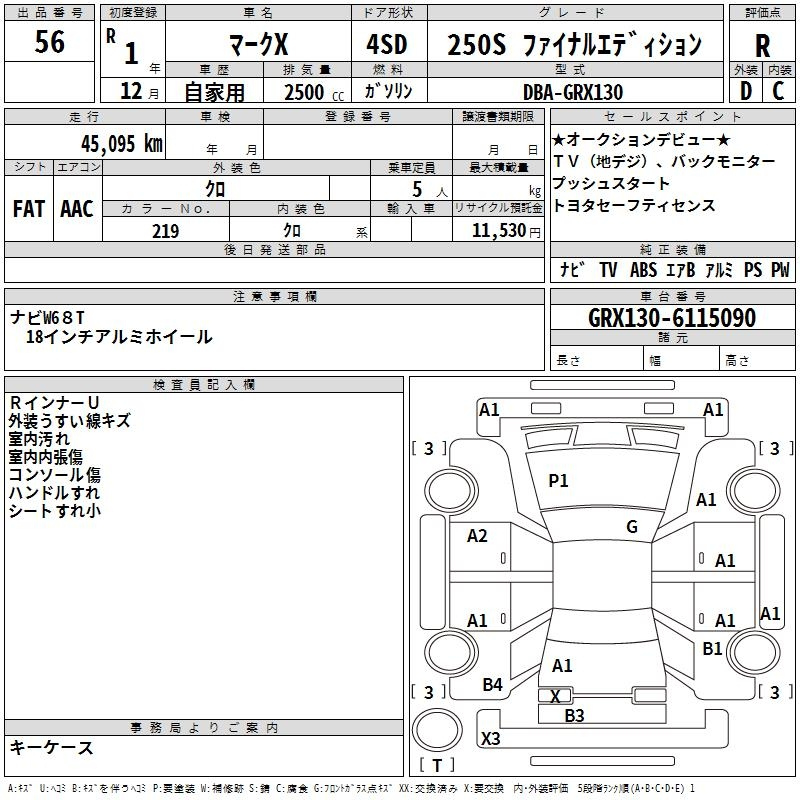
Task: Click the boxed X mark on trunk
Action: click(556, 695)
